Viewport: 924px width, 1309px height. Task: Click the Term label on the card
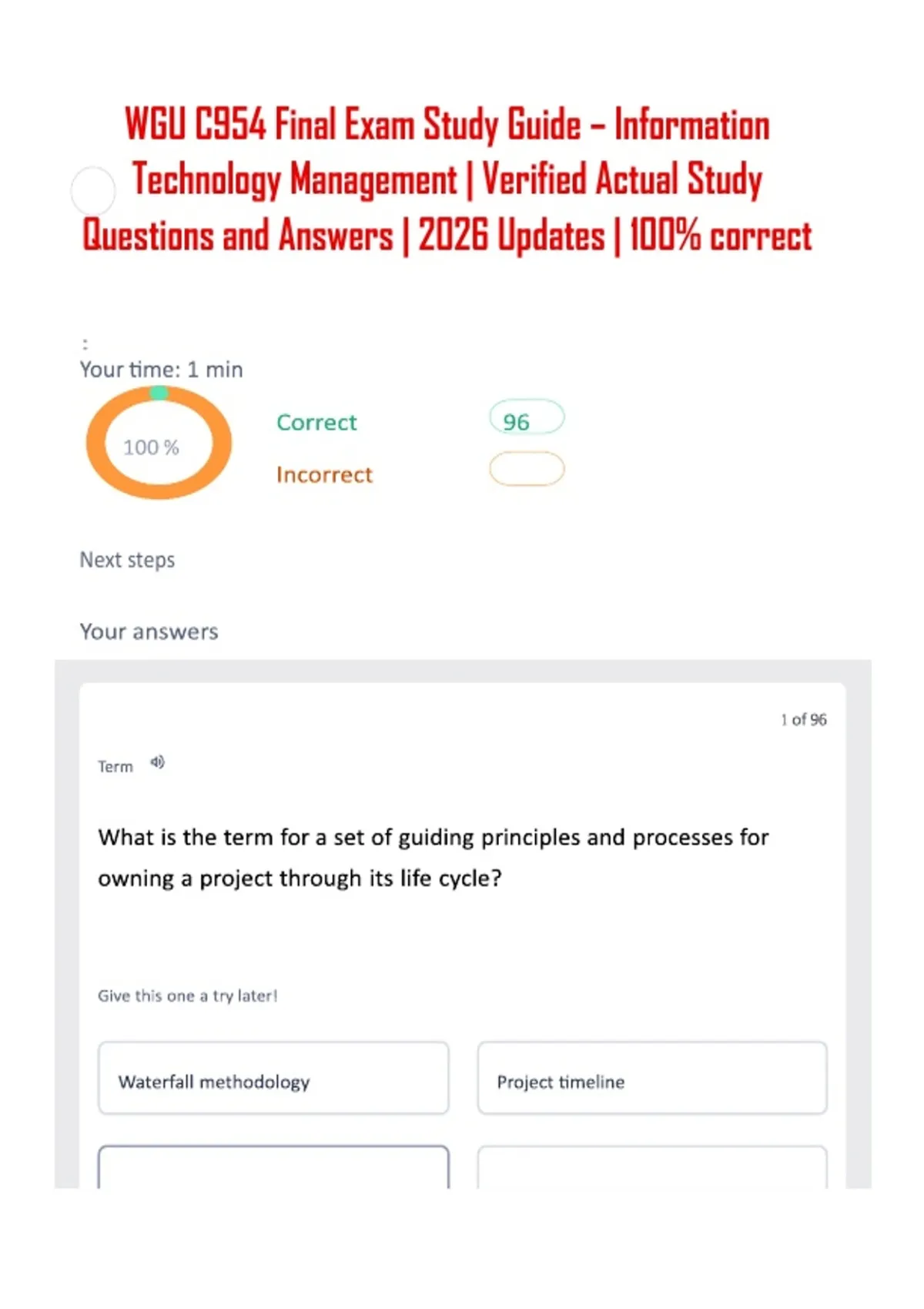[x=115, y=766]
